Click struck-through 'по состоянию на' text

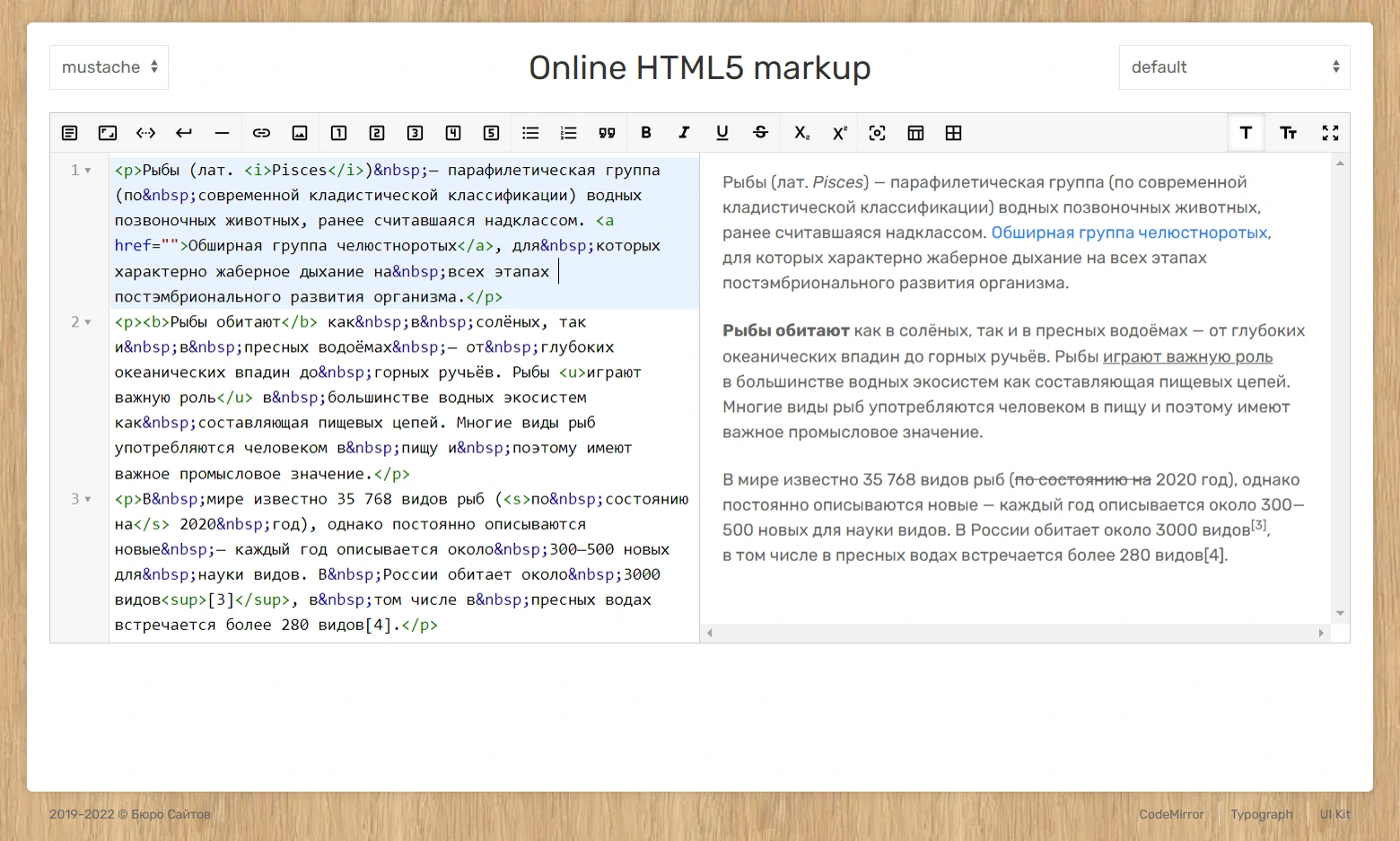tap(1082, 479)
